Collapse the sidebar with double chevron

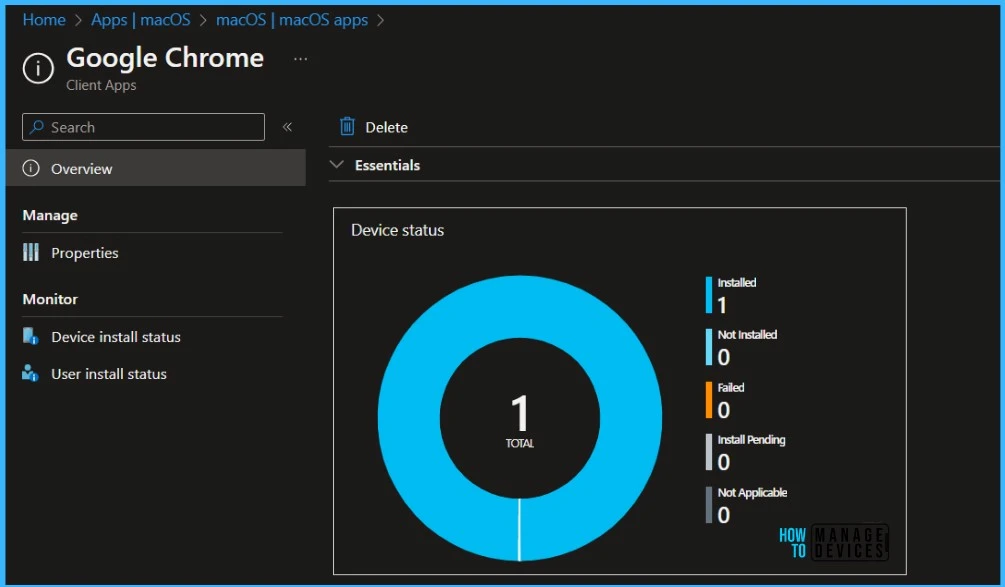(x=287, y=127)
